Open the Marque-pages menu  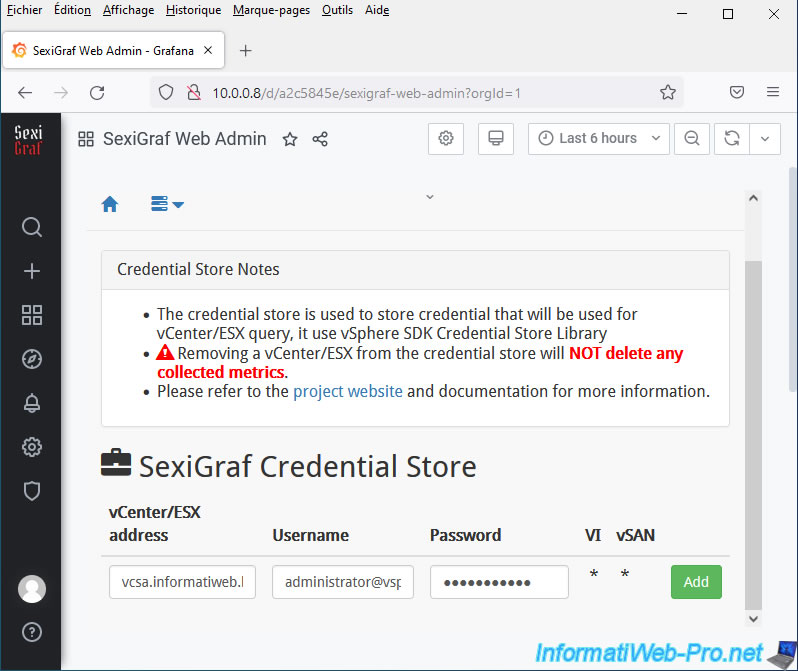[271, 10]
